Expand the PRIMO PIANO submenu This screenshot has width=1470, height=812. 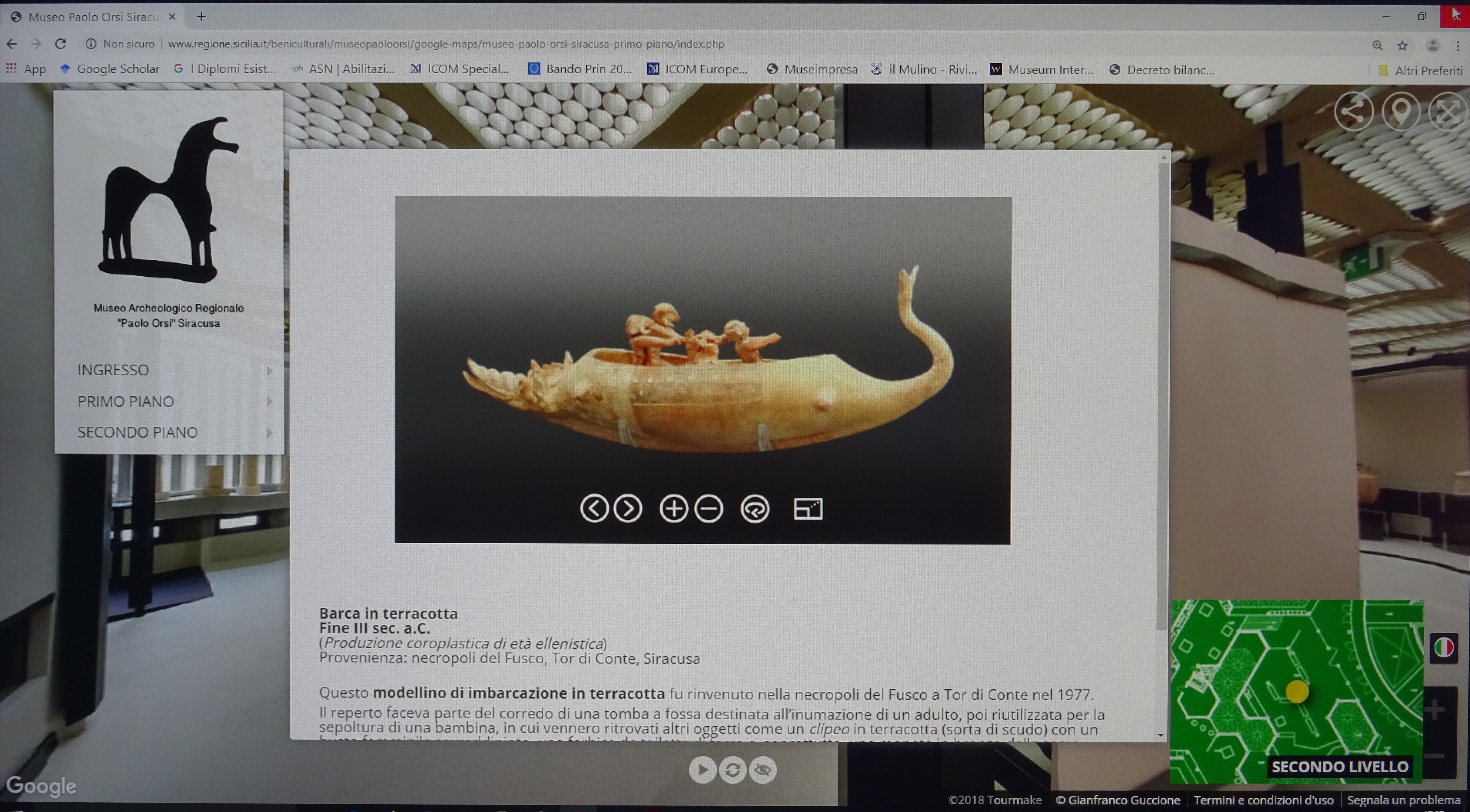coord(269,402)
